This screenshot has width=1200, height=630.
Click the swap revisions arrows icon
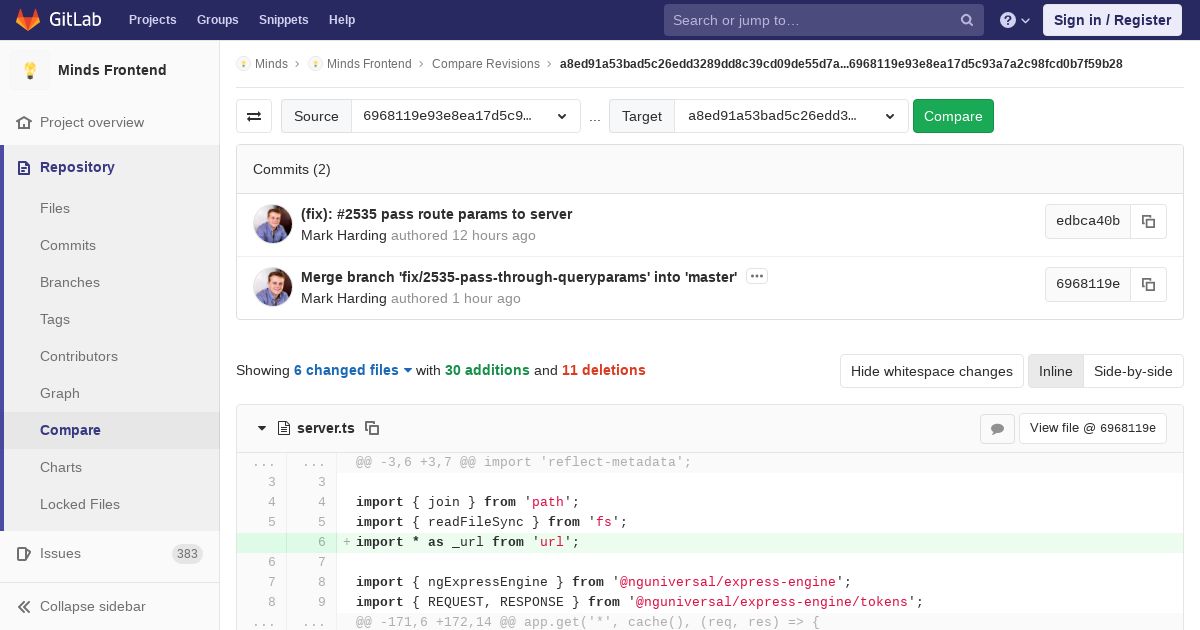pyautogui.click(x=254, y=116)
